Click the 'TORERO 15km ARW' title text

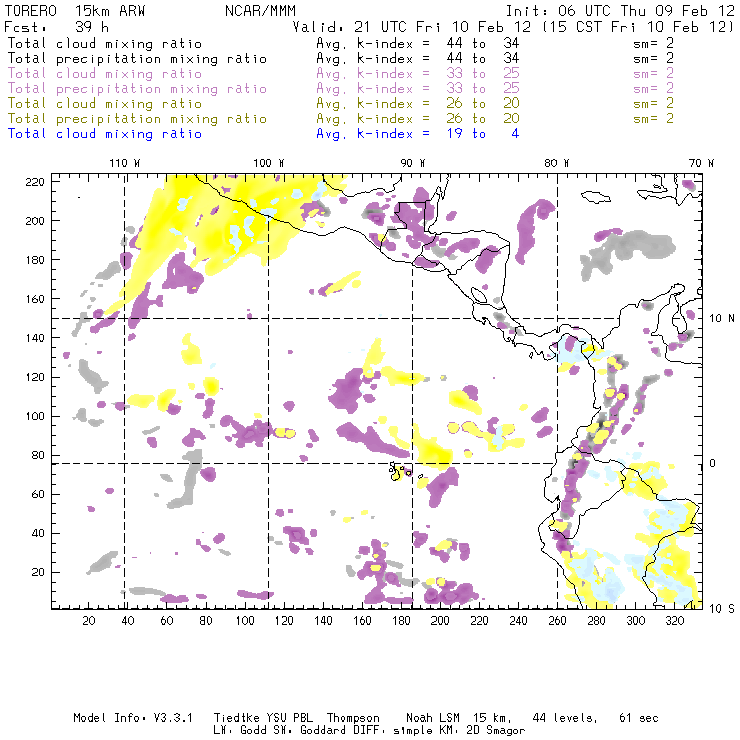pyautogui.click(x=75, y=11)
